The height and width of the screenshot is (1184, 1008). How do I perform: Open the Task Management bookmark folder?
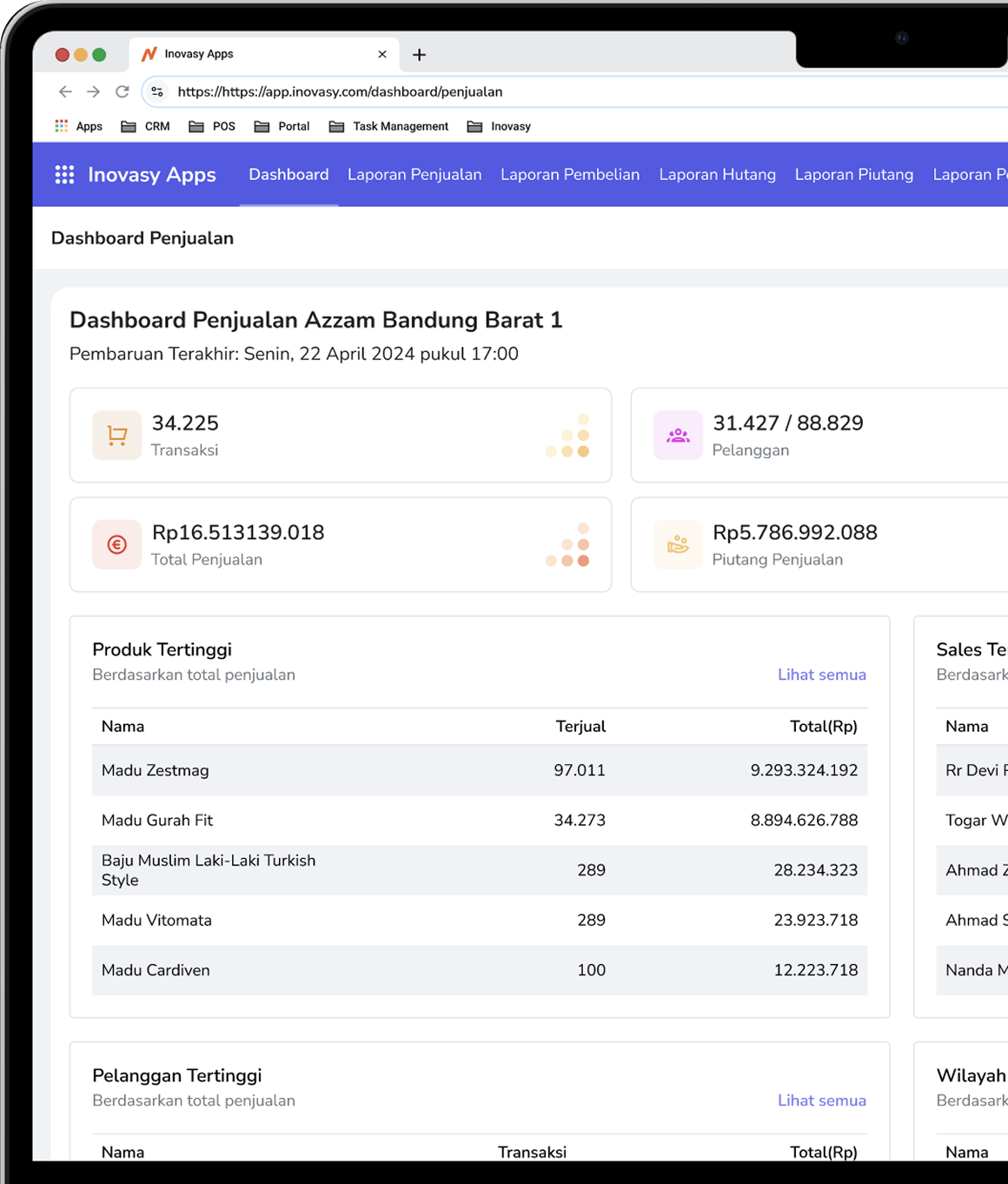pos(388,126)
